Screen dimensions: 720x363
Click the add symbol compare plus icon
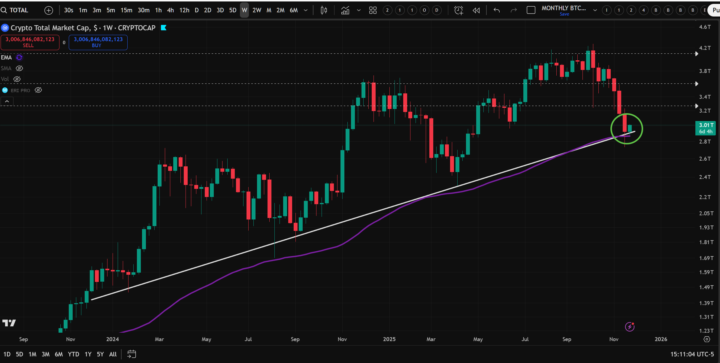point(49,10)
